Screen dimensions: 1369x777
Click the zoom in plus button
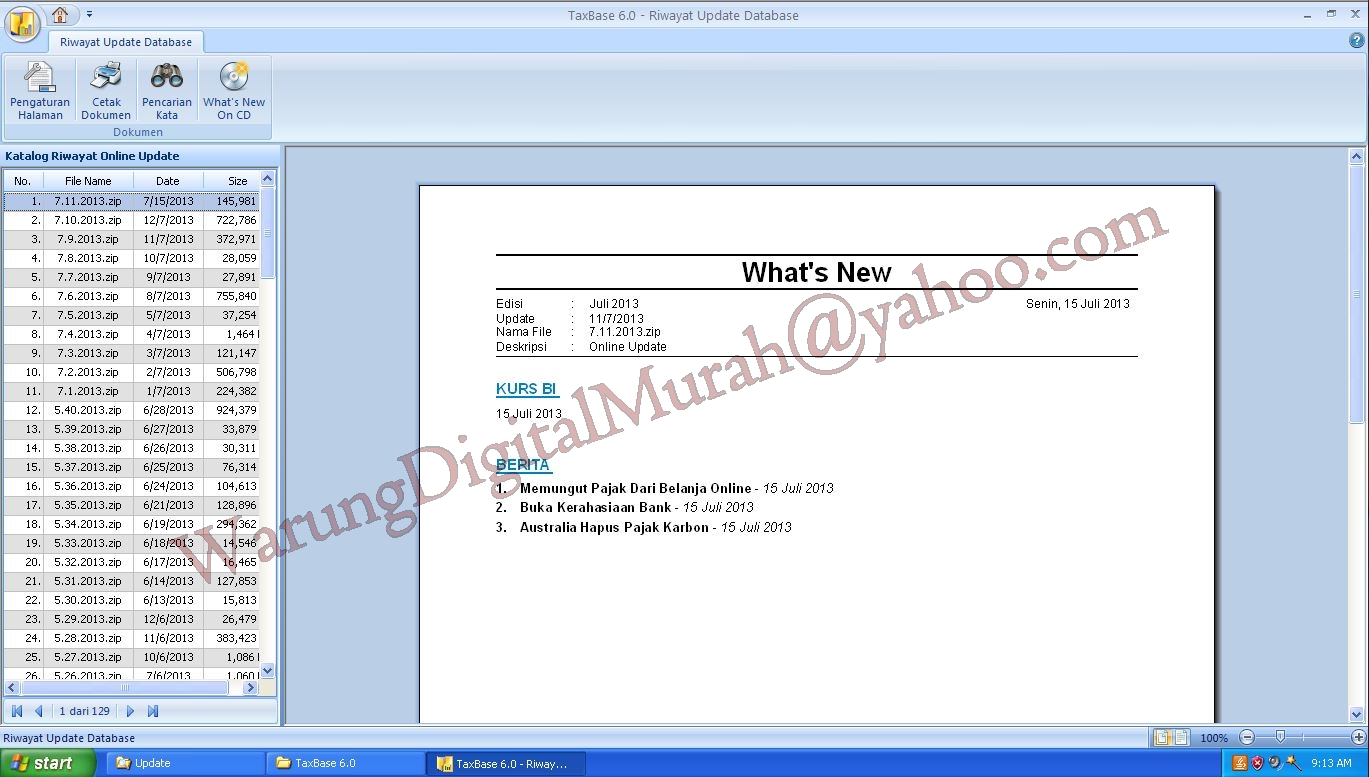[1358, 737]
